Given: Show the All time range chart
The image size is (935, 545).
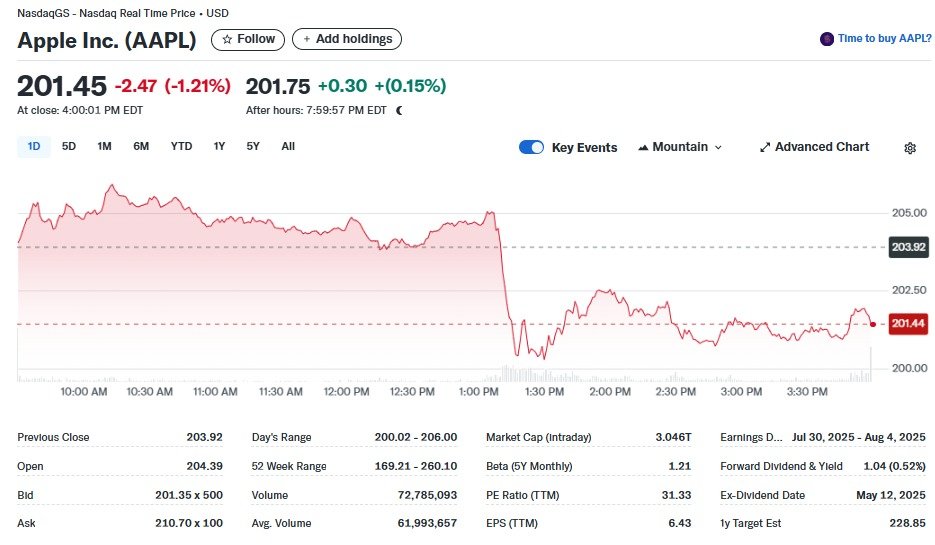Looking at the screenshot, I should [288, 146].
